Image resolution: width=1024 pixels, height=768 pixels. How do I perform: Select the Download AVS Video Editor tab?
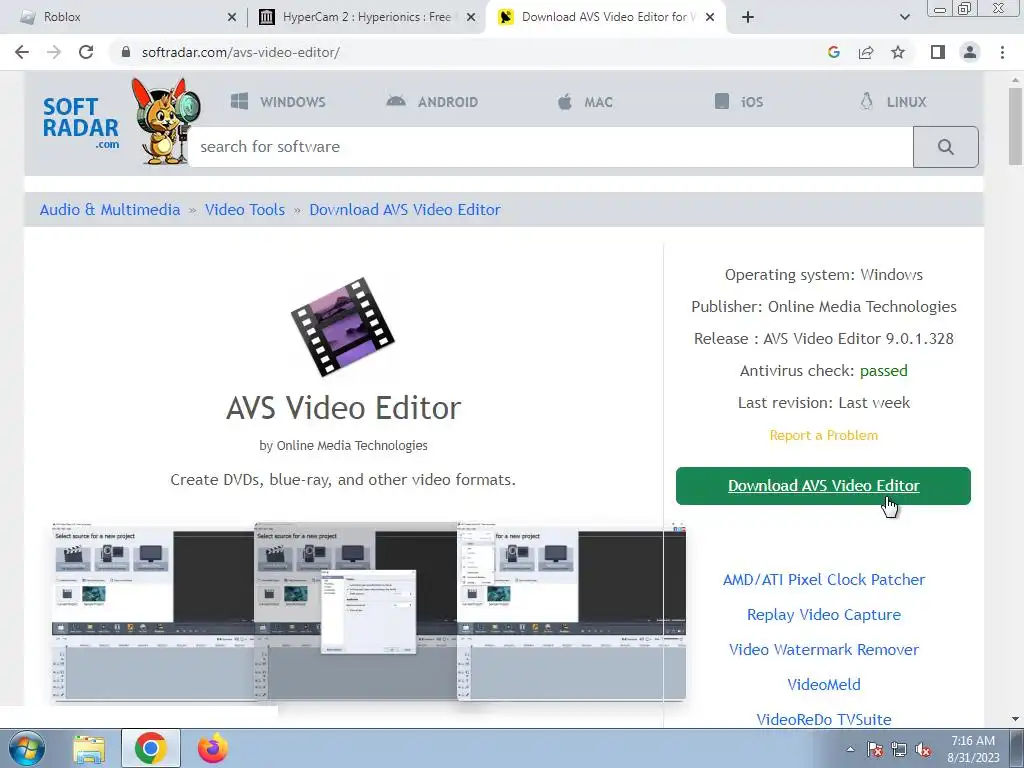[604, 17]
